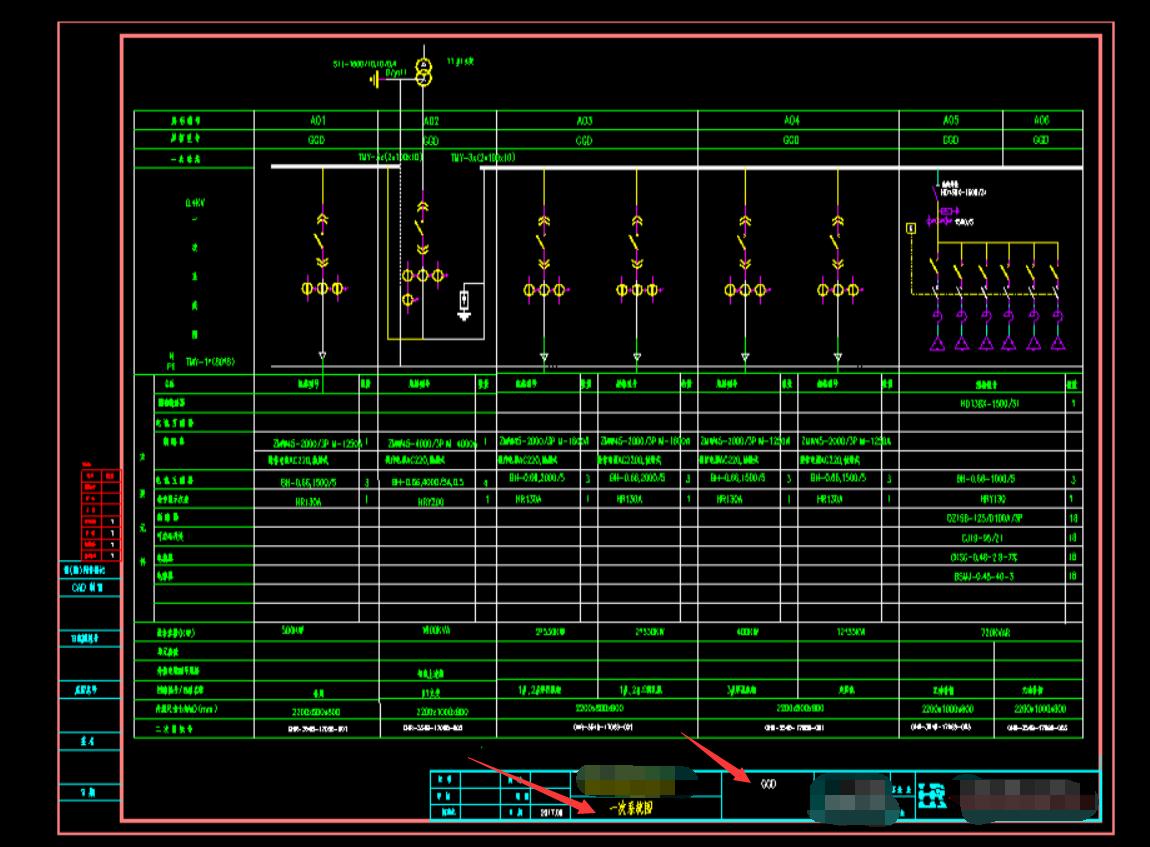Image resolution: width=1150 pixels, height=847 pixels.
Task: Select the rightmost capacitor triangle symbol in A05
Action: pos(1057,344)
